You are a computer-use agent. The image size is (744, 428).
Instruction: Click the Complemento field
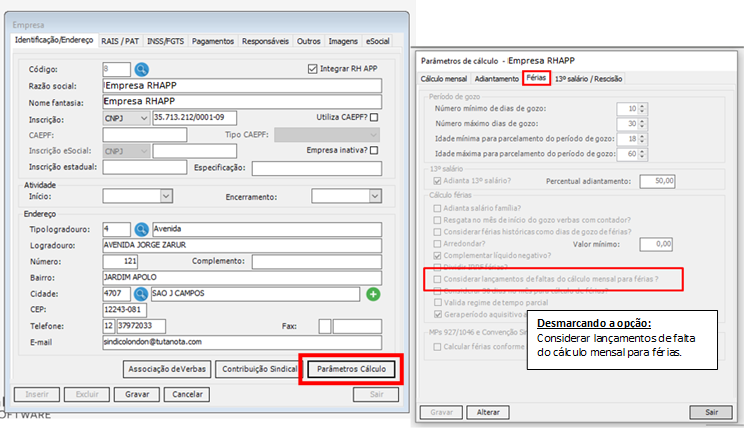[x=317, y=261]
